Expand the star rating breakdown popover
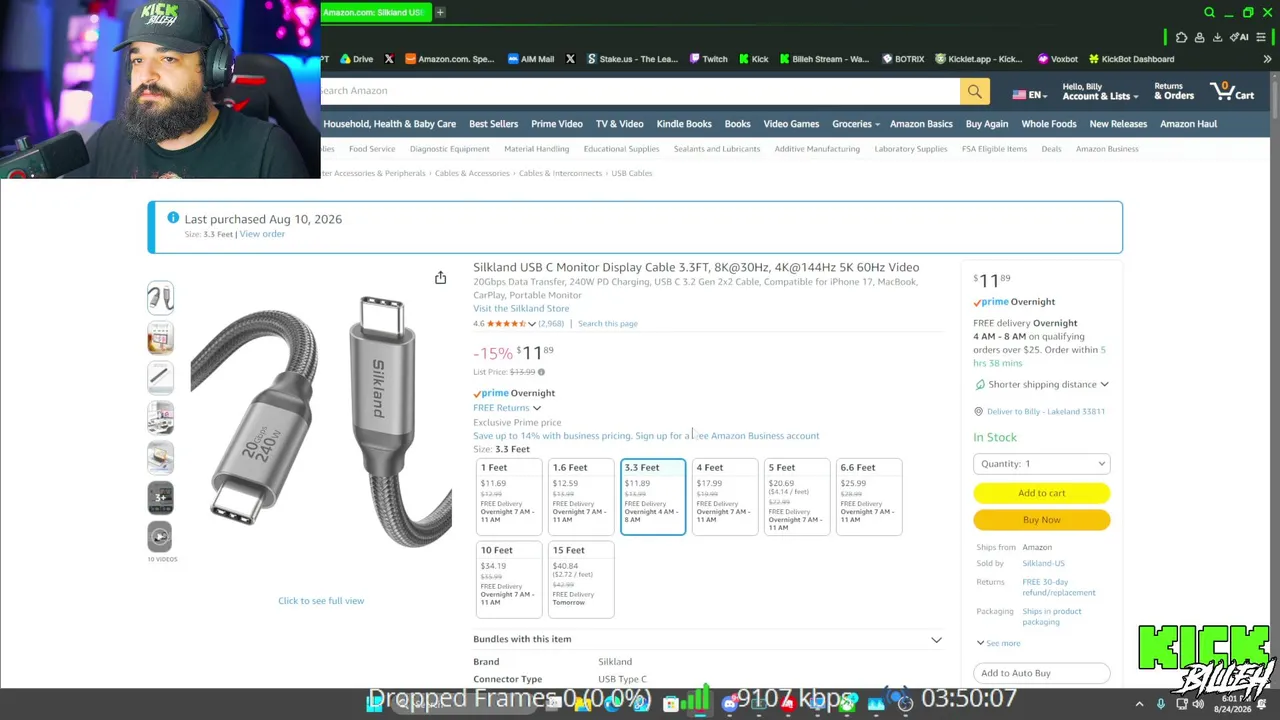 coord(532,324)
